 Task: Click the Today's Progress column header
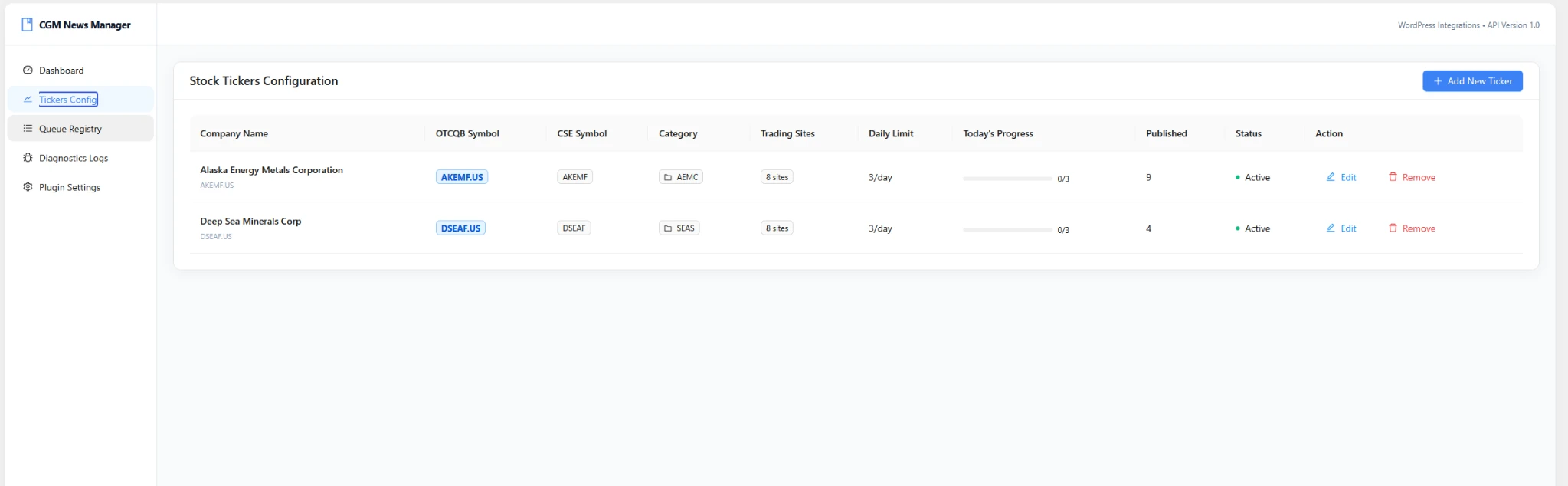point(998,133)
